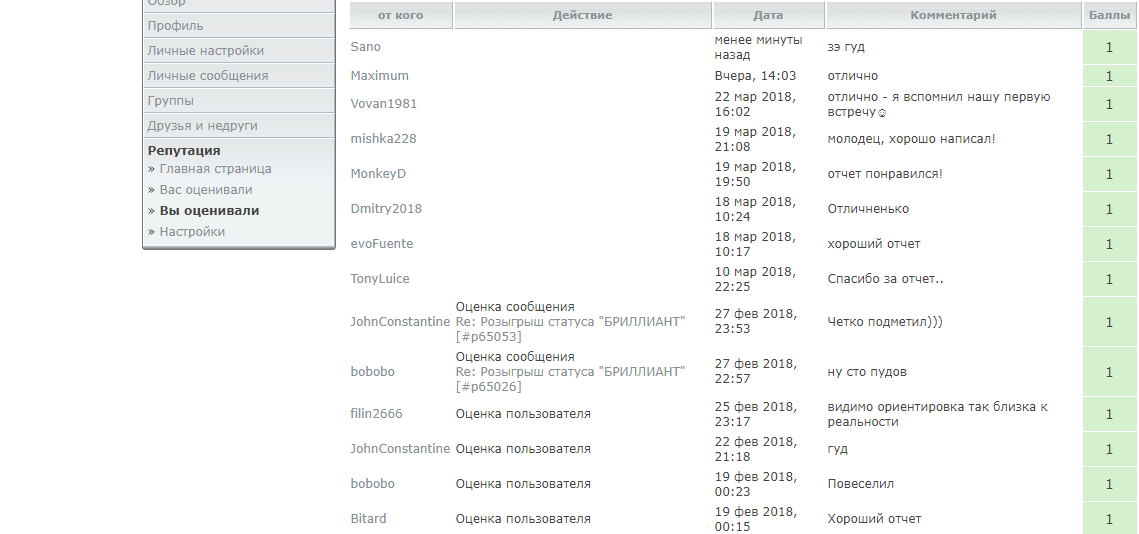Select Вы оценивали in reputation menu

[209, 211]
